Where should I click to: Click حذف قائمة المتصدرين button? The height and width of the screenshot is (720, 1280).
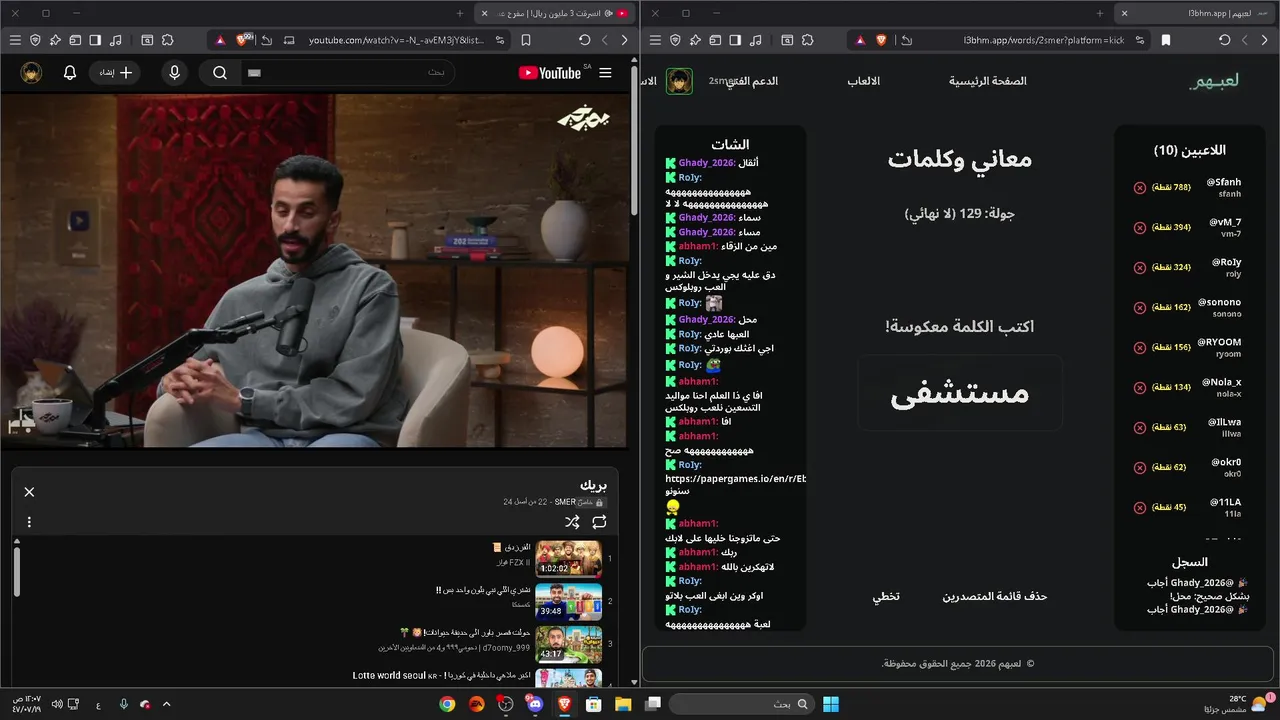[x=994, y=596]
